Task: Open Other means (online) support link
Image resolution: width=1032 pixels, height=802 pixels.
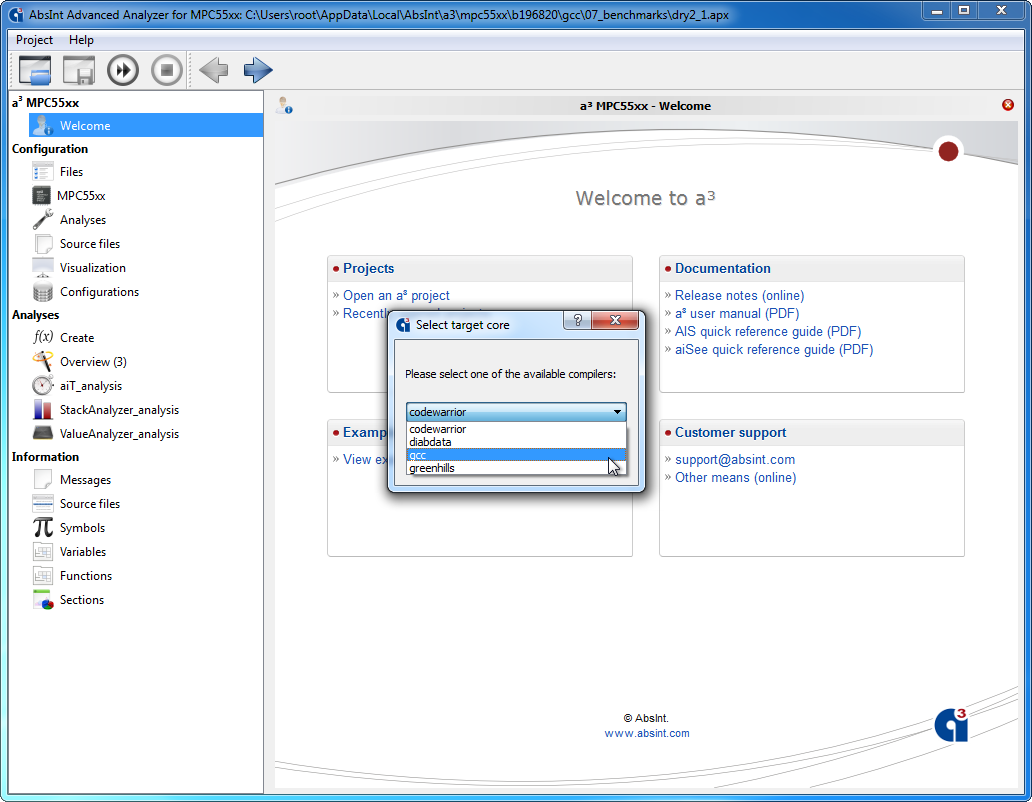Action: tap(735, 478)
